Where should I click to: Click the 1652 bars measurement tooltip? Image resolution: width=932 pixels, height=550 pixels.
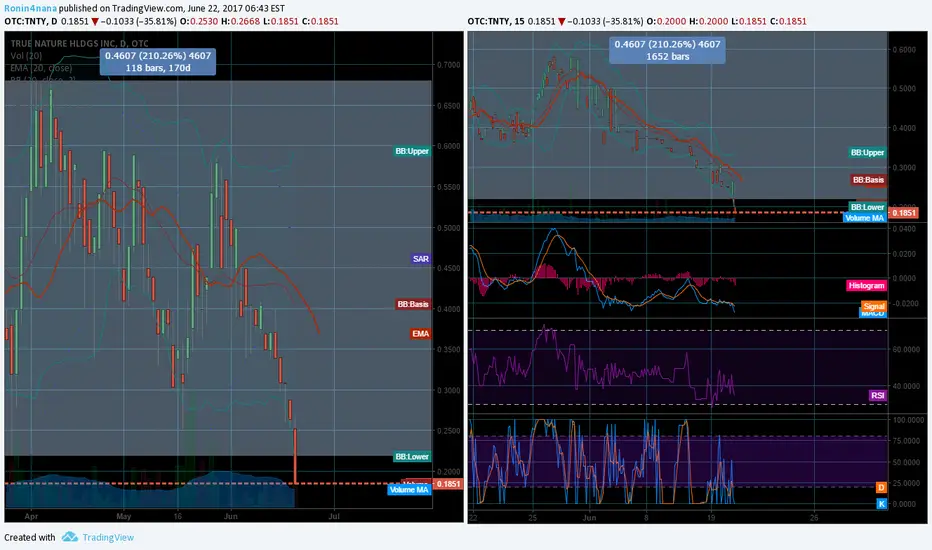coord(667,51)
